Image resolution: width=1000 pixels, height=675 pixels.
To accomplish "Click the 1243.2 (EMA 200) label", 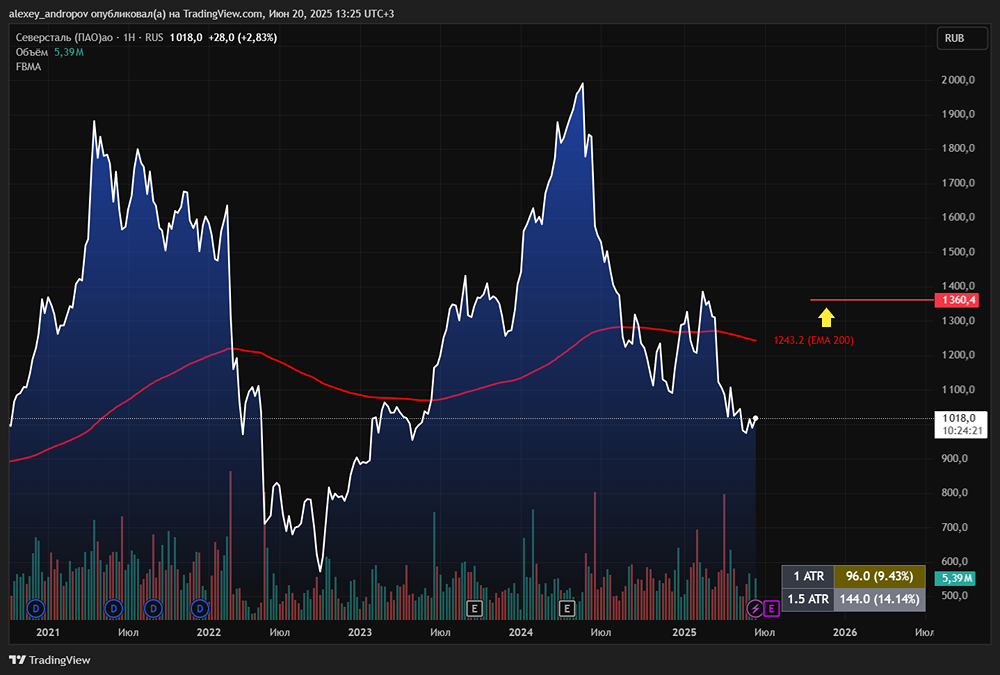I will tap(813, 340).
